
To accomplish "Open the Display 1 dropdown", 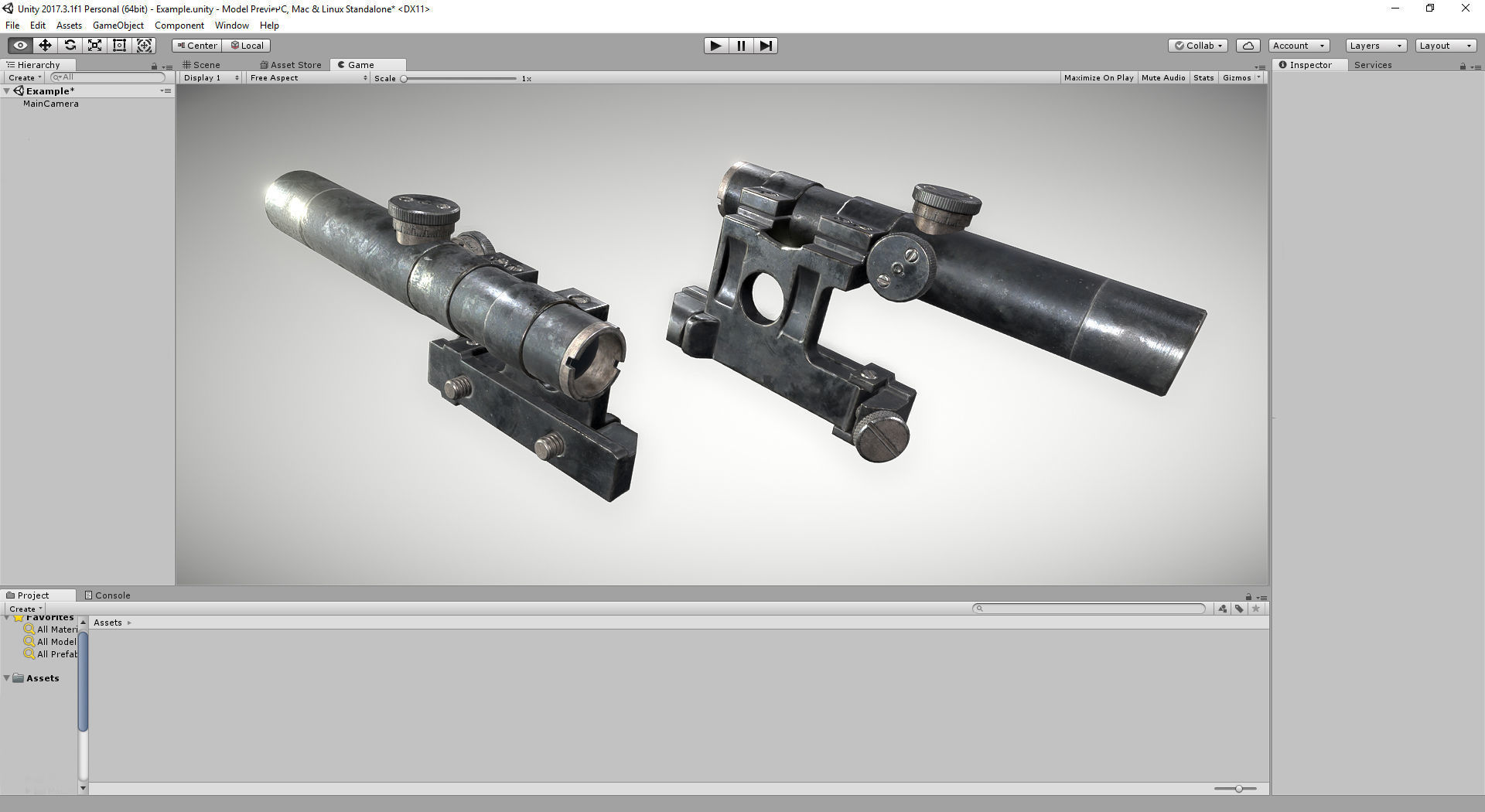I will [x=211, y=78].
